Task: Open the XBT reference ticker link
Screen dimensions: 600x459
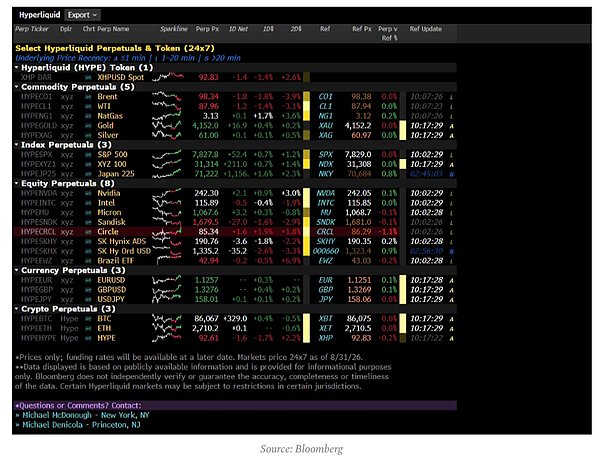Action: coord(326,319)
